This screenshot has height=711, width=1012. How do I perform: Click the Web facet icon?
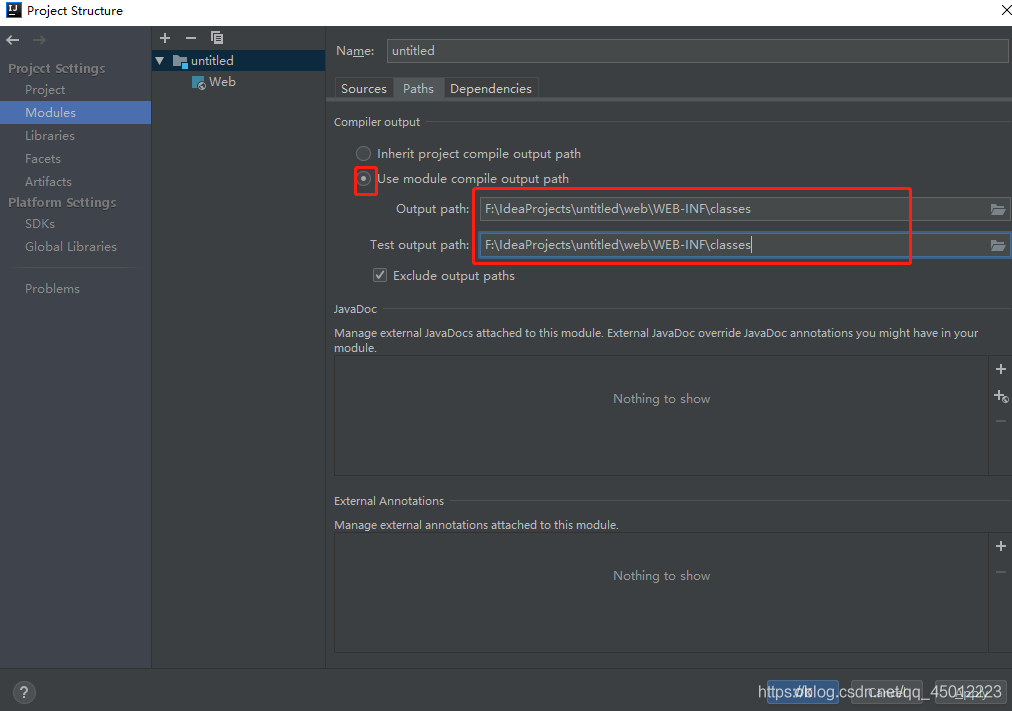(x=199, y=83)
